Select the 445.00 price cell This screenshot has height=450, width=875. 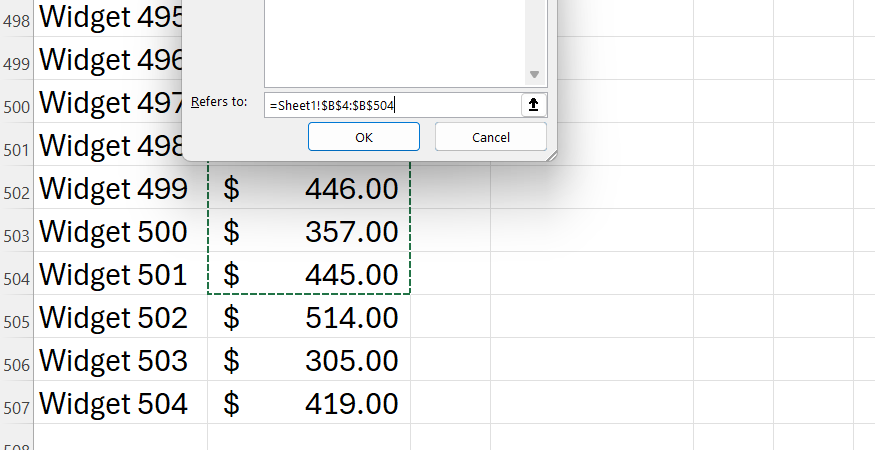[x=309, y=274]
